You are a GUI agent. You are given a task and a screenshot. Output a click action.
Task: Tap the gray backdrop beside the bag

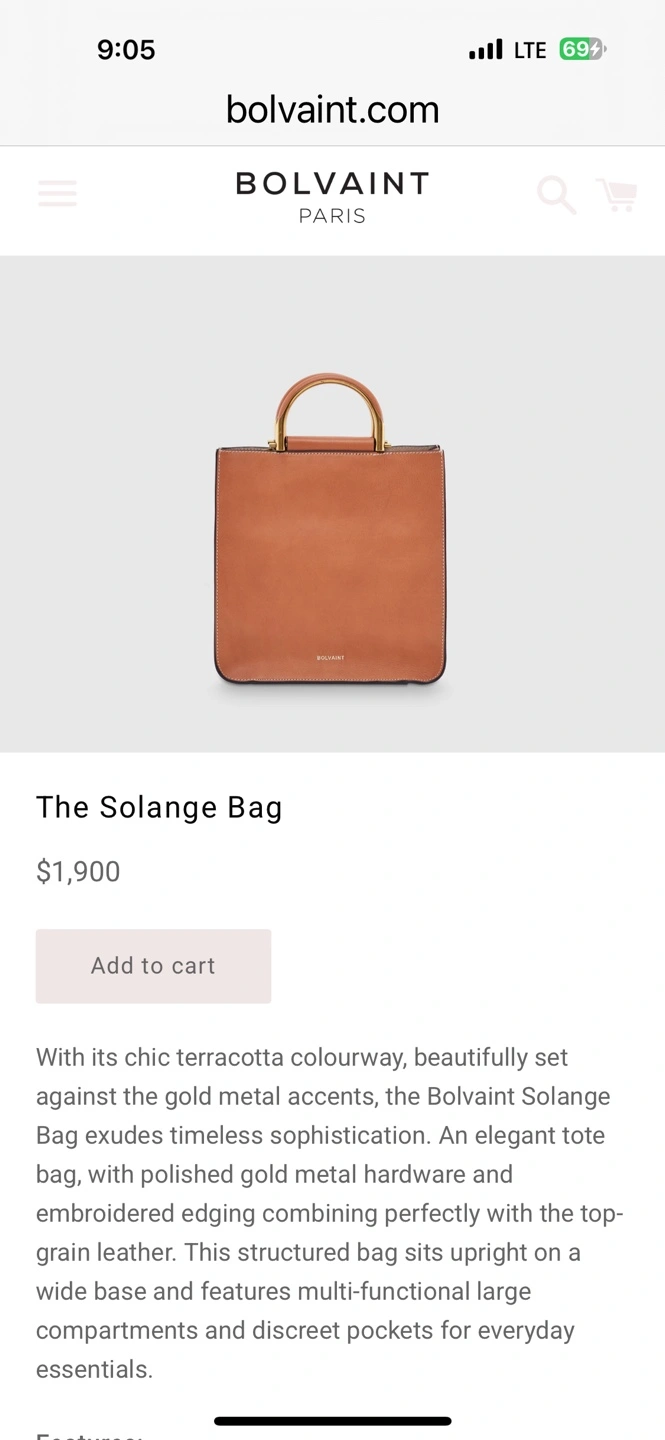tap(100, 500)
